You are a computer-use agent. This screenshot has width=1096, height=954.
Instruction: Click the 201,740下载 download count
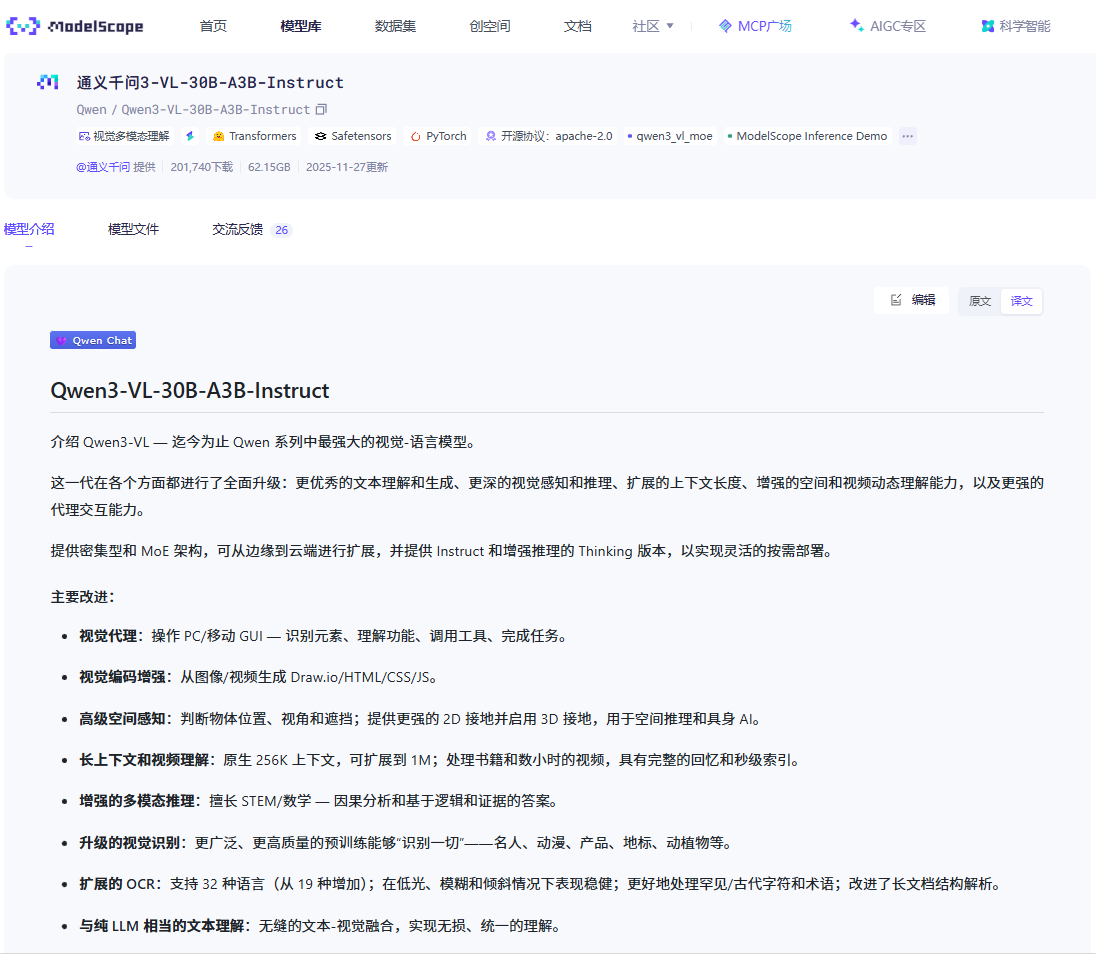click(201, 167)
